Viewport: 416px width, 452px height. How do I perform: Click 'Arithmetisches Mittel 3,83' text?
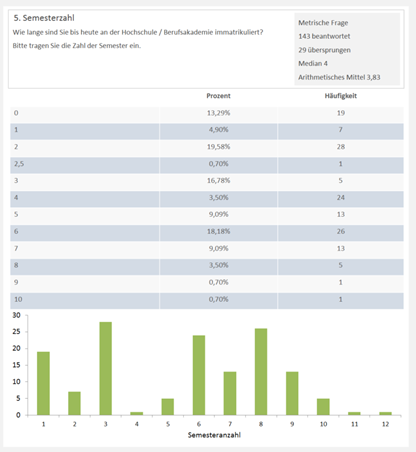coord(339,77)
